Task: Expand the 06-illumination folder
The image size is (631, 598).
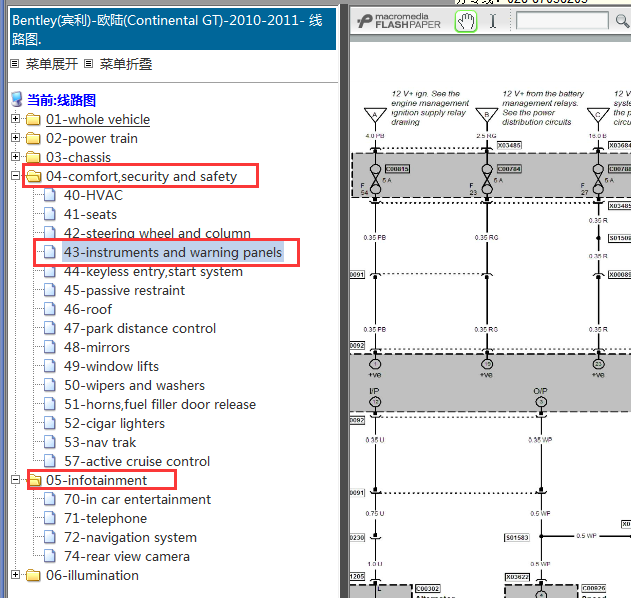Action: [x=15, y=575]
